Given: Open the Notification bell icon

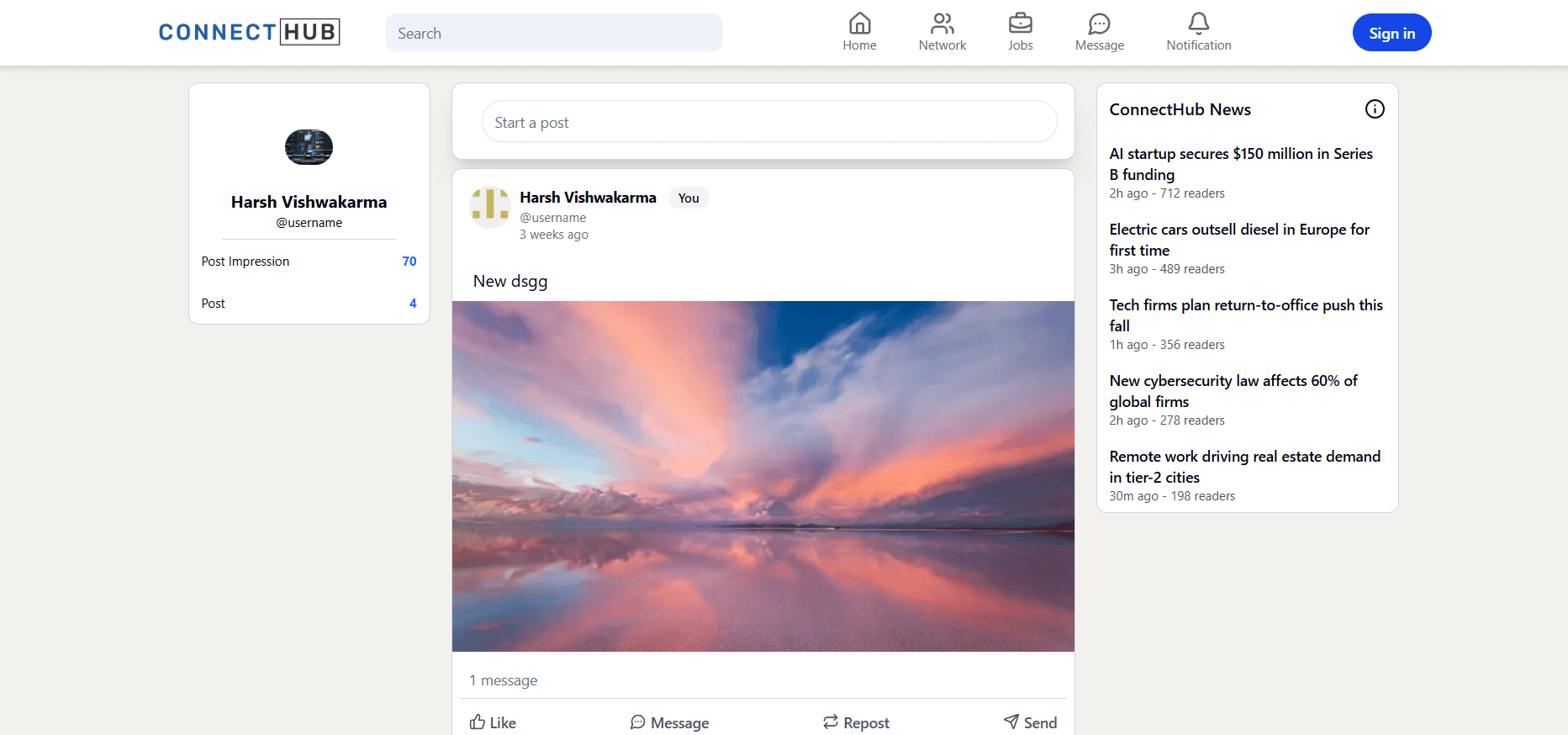Looking at the screenshot, I should click(1199, 23).
